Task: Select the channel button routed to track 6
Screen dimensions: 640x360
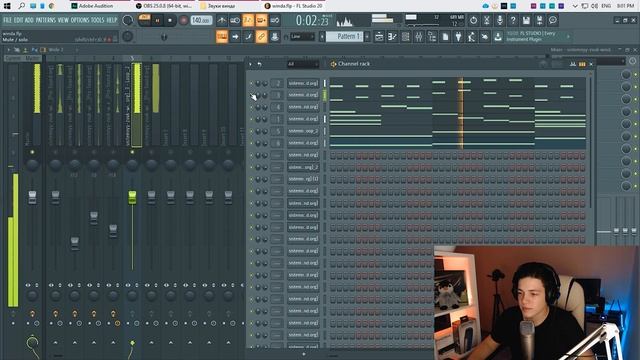Action: 303,143
